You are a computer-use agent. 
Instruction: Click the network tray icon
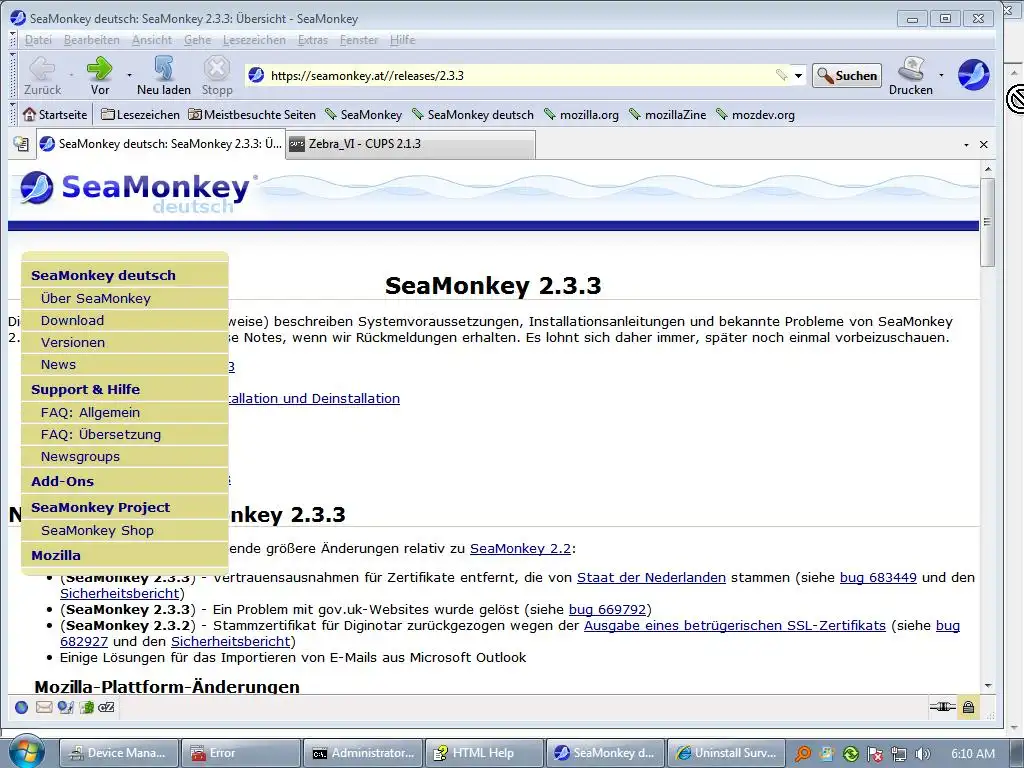[899, 754]
